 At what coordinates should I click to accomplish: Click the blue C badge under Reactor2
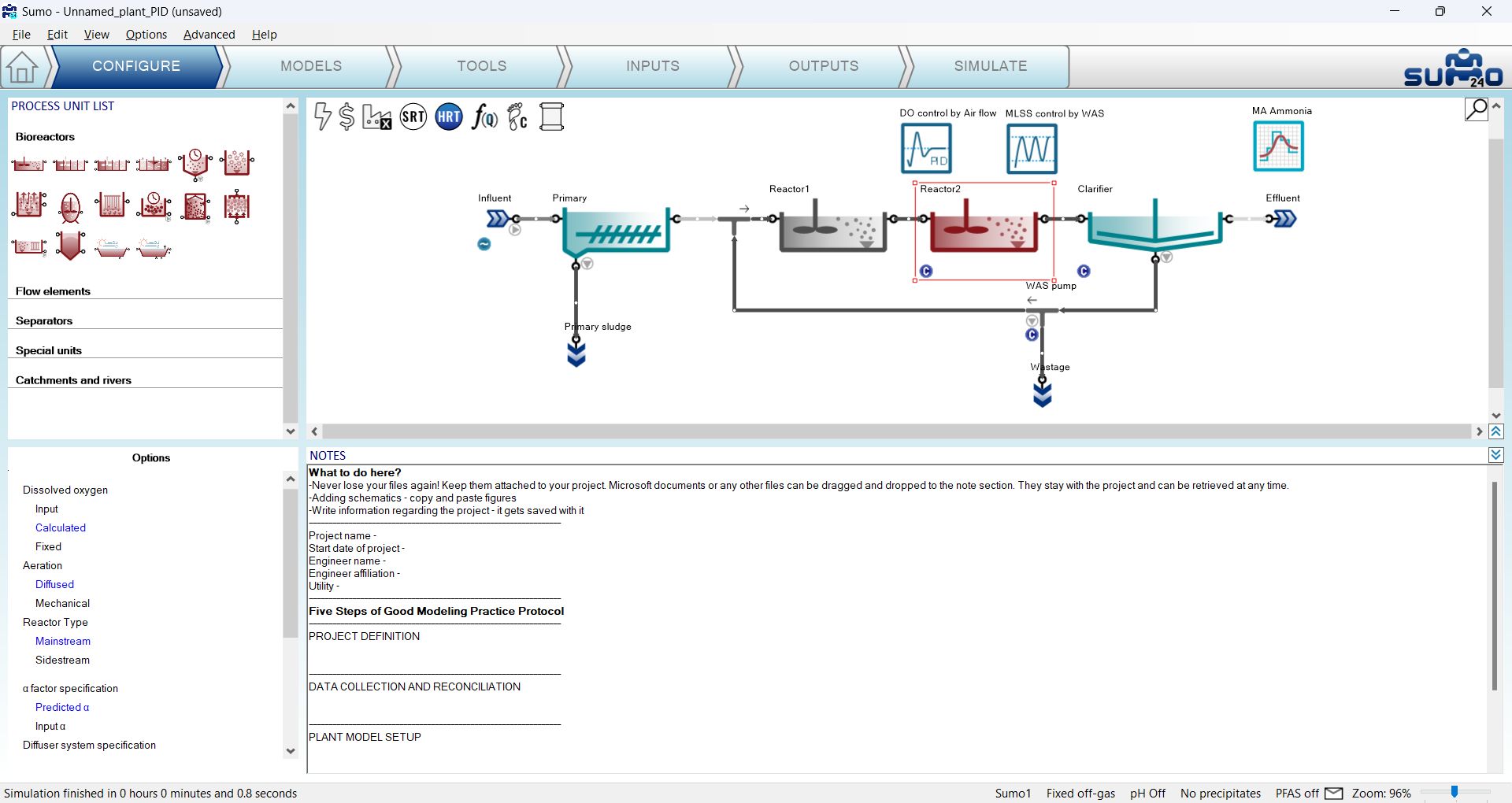[x=926, y=271]
